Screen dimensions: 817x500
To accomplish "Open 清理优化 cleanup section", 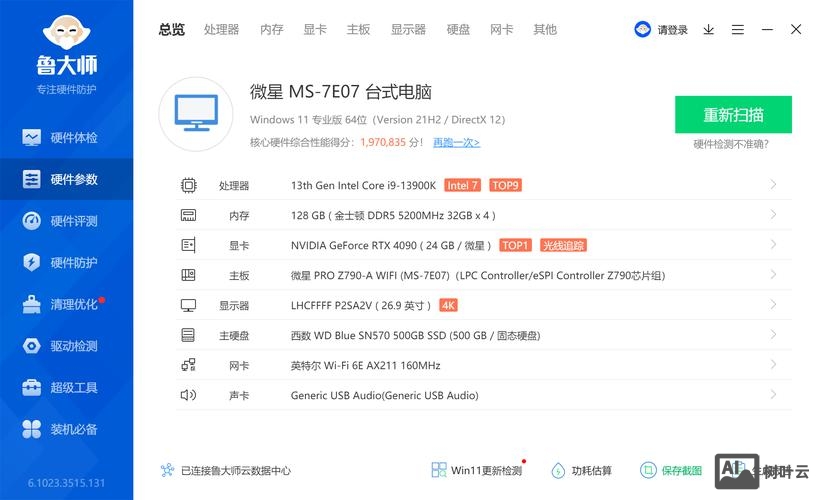I will coord(66,304).
